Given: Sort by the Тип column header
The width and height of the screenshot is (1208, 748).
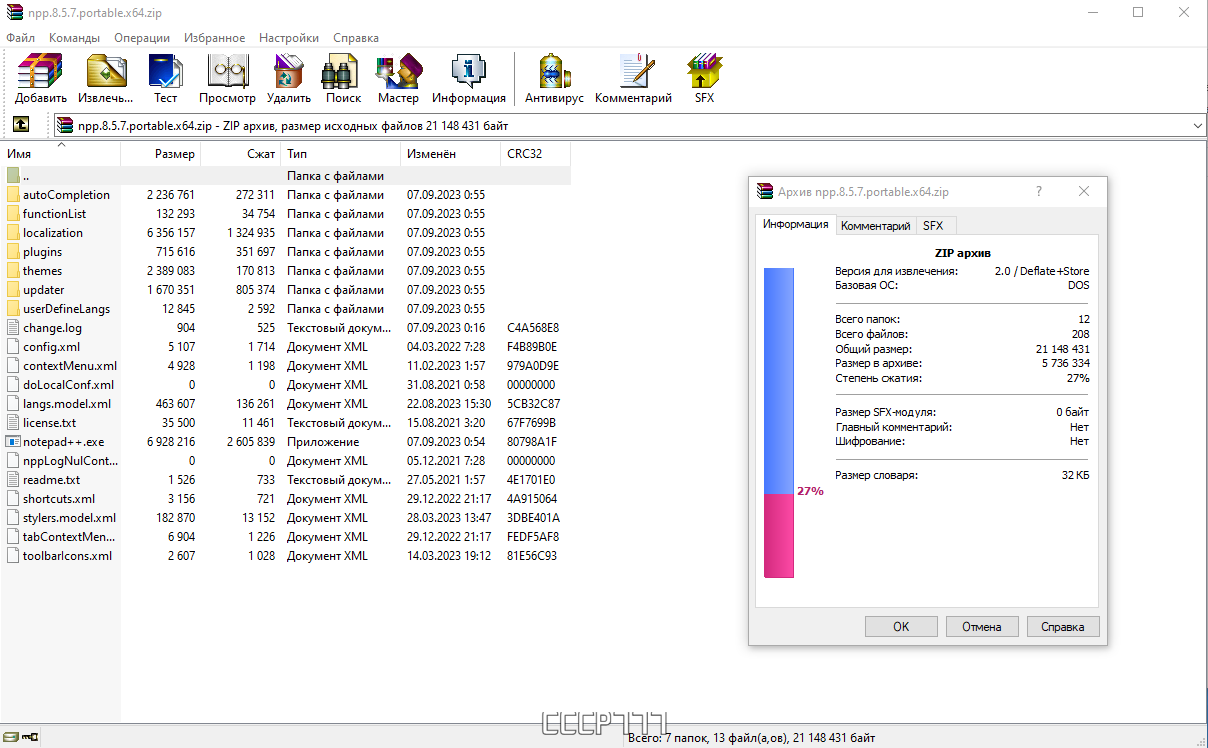Looking at the screenshot, I should point(340,154).
